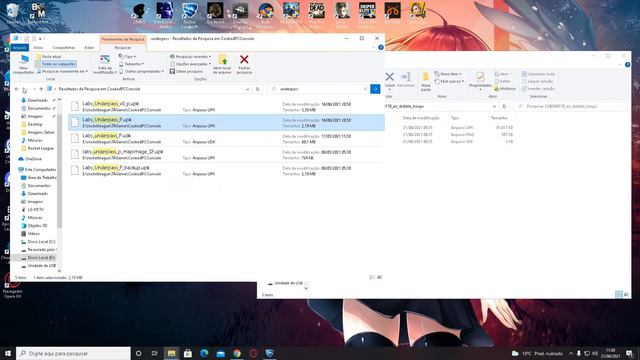Click Nova pasta icon in the back window
Viewport: 640px width, 360px height.
tap(426, 77)
